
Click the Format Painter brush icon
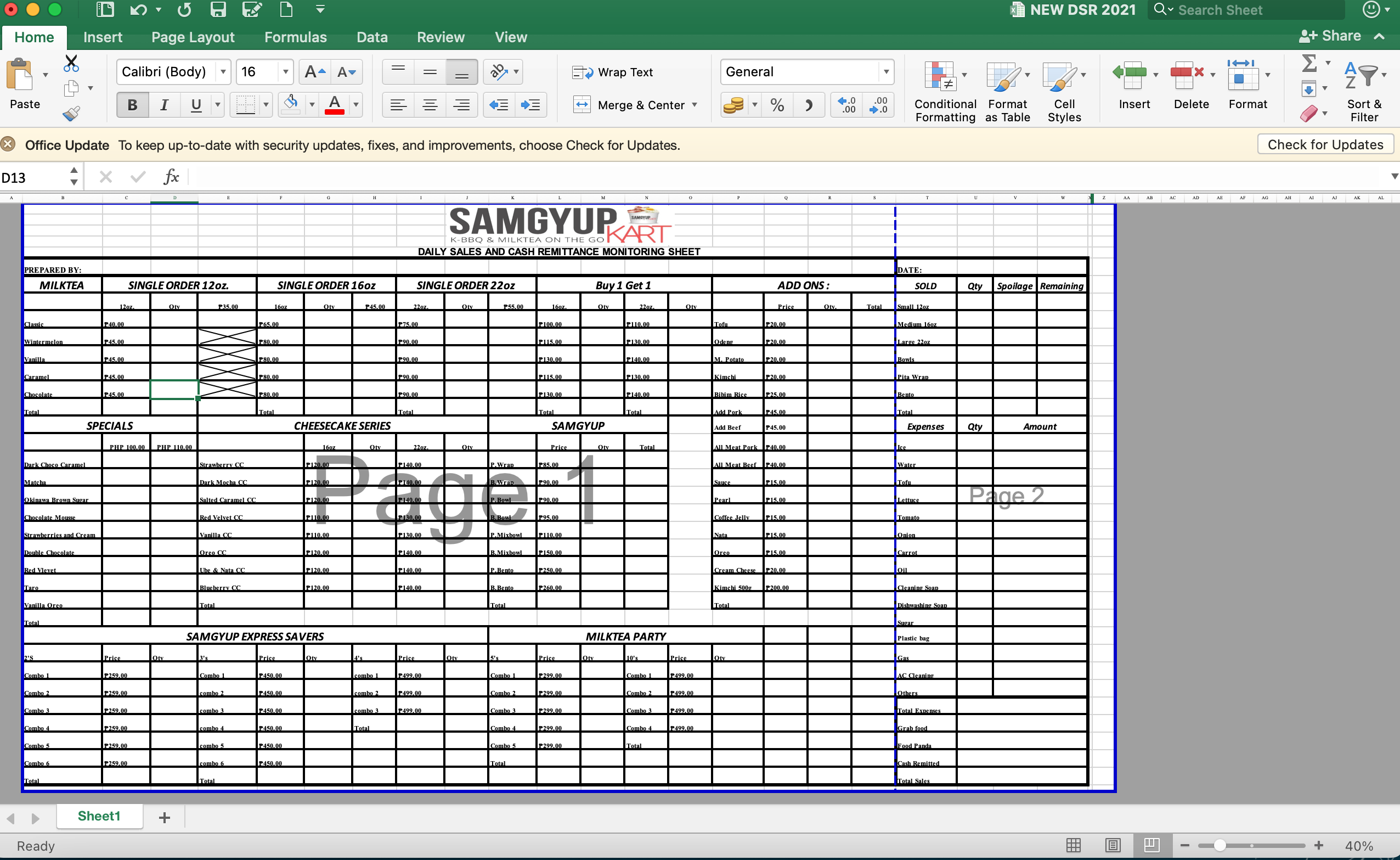71,114
